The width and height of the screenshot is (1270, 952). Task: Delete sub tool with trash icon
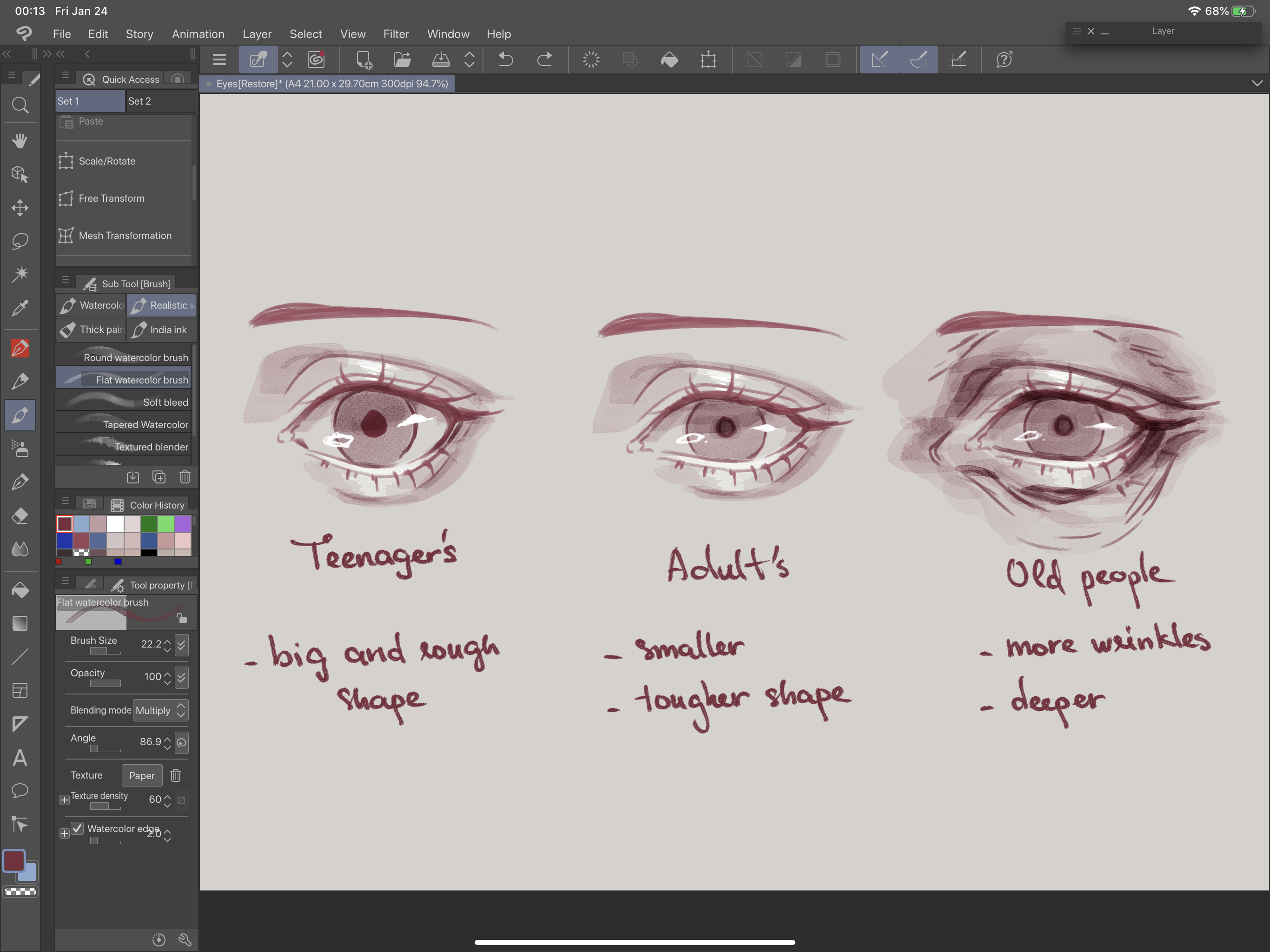coord(185,477)
